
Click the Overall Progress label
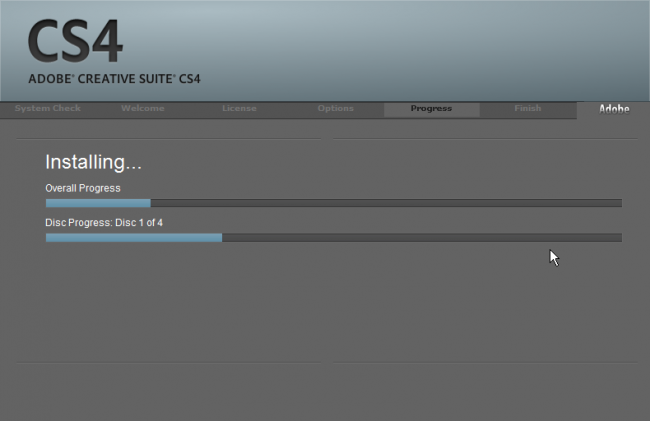pos(83,188)
